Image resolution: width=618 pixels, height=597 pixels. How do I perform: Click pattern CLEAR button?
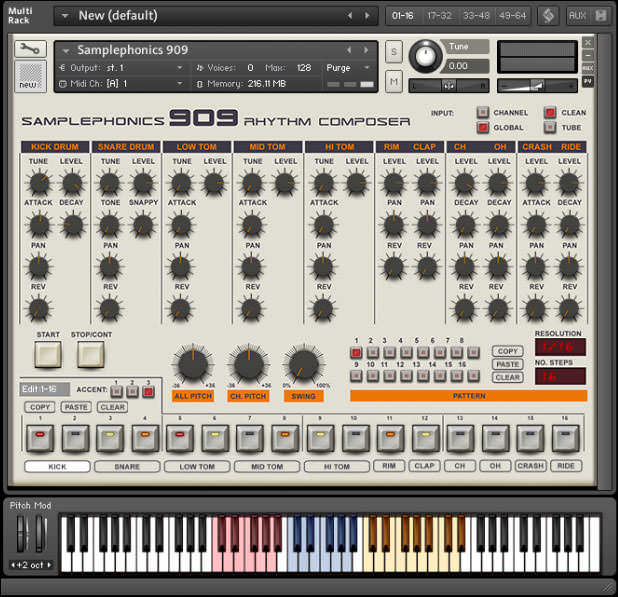pos(508,377)
